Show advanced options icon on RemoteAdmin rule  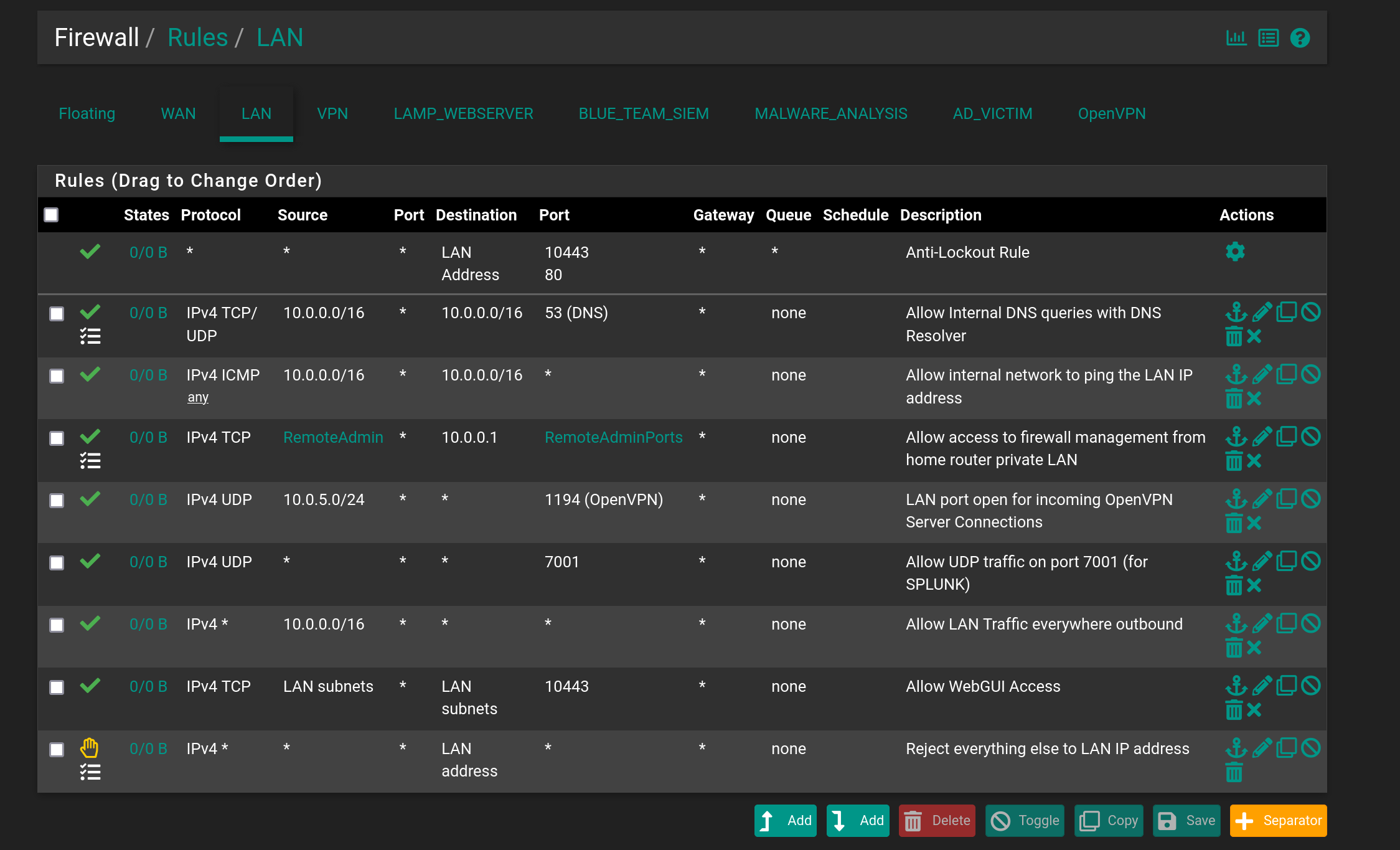pyautogui.click(x=90, y=461)
